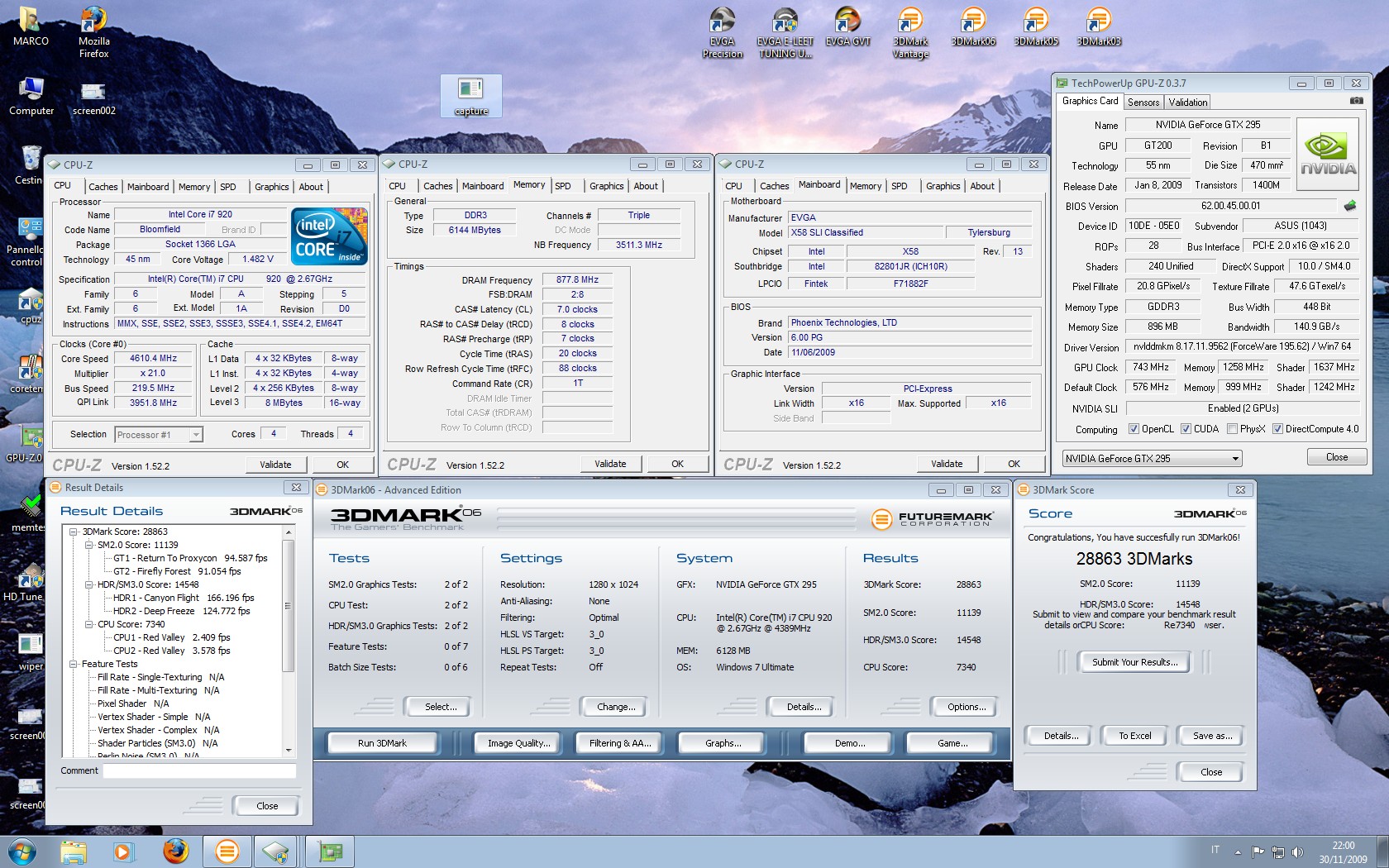Select the screen002 desktop file icon
The height and width of the screenshot is (868, 1389).
pyautogui.click(x=93, y=98)
